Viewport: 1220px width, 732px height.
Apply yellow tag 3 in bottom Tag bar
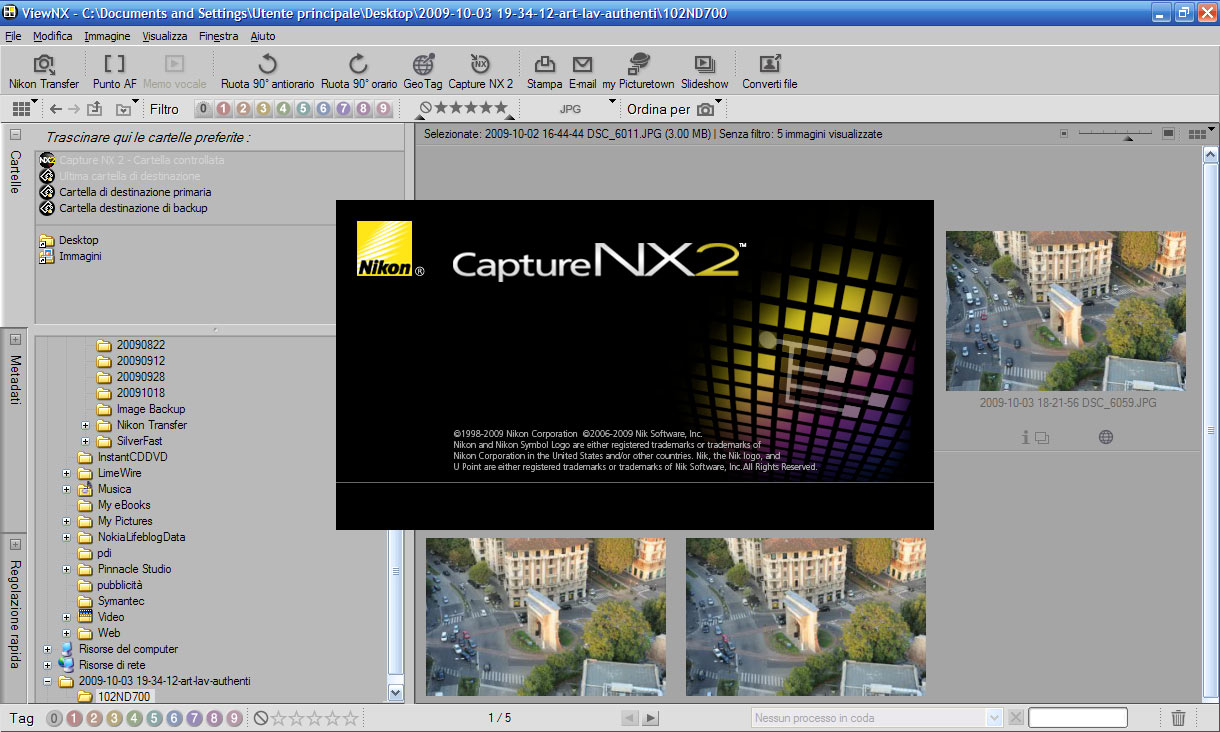[114, 718]
